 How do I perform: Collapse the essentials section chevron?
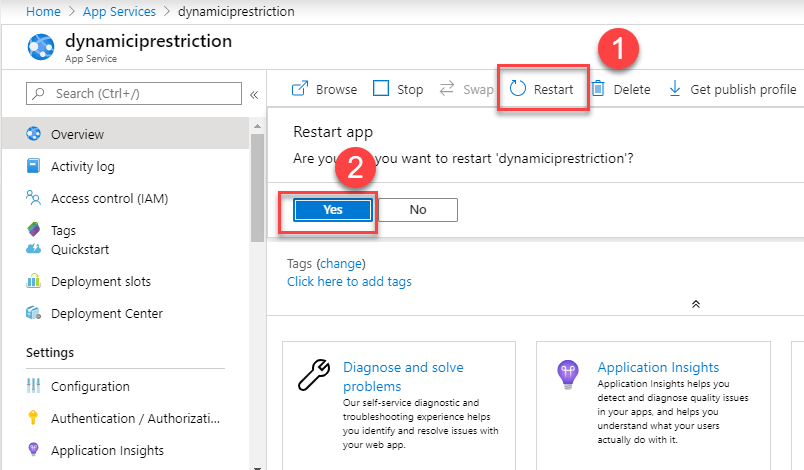(x=696, y=304)
